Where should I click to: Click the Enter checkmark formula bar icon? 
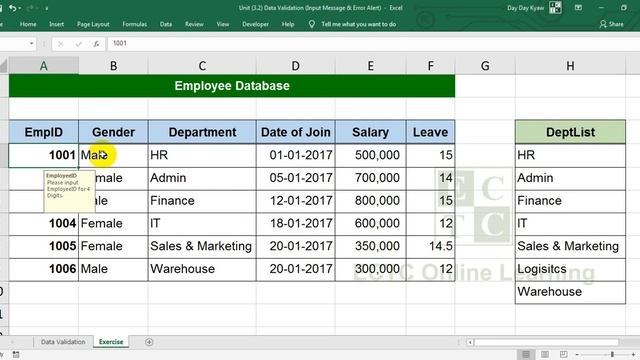tap(78, 44)
